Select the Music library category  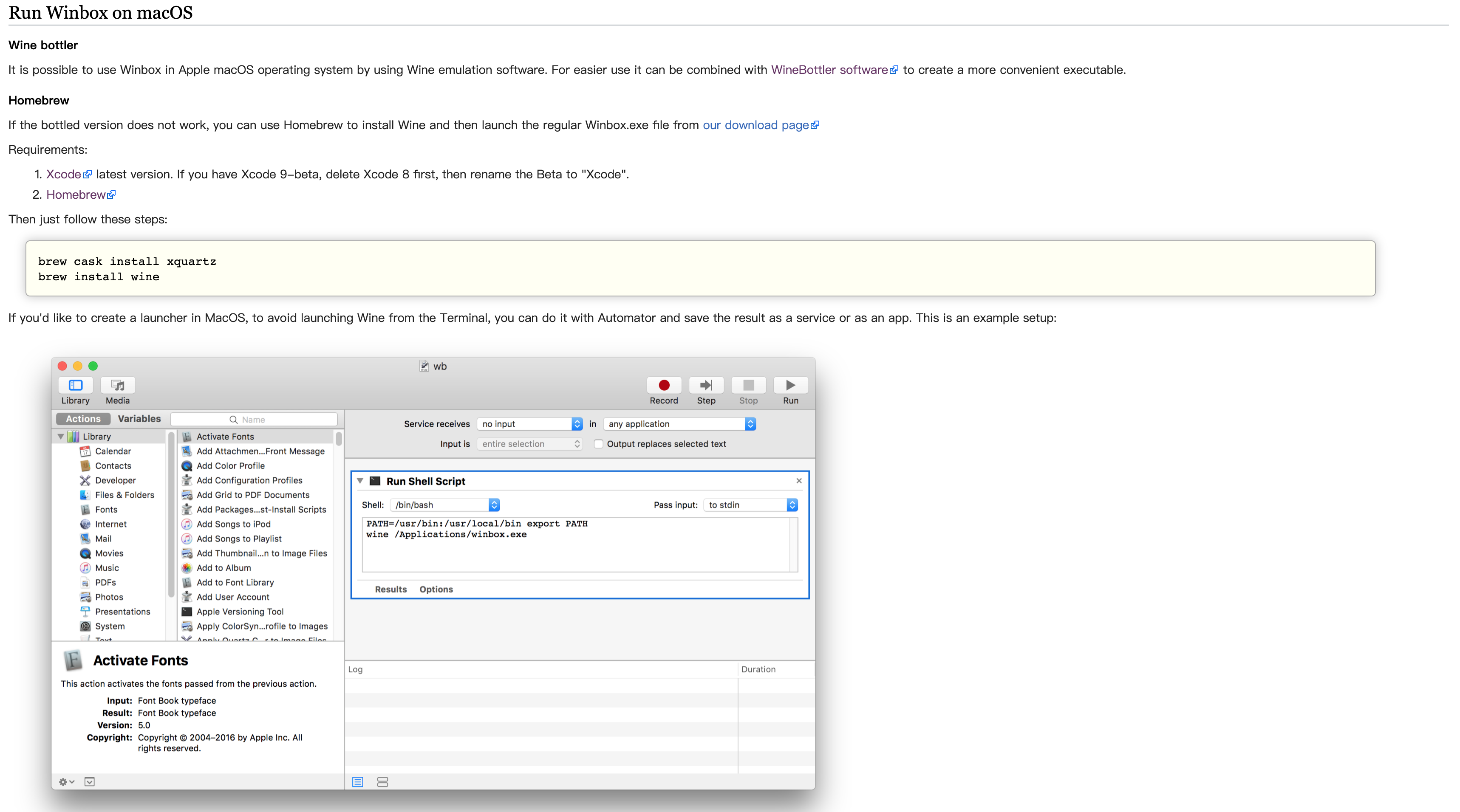click(107, 568)
